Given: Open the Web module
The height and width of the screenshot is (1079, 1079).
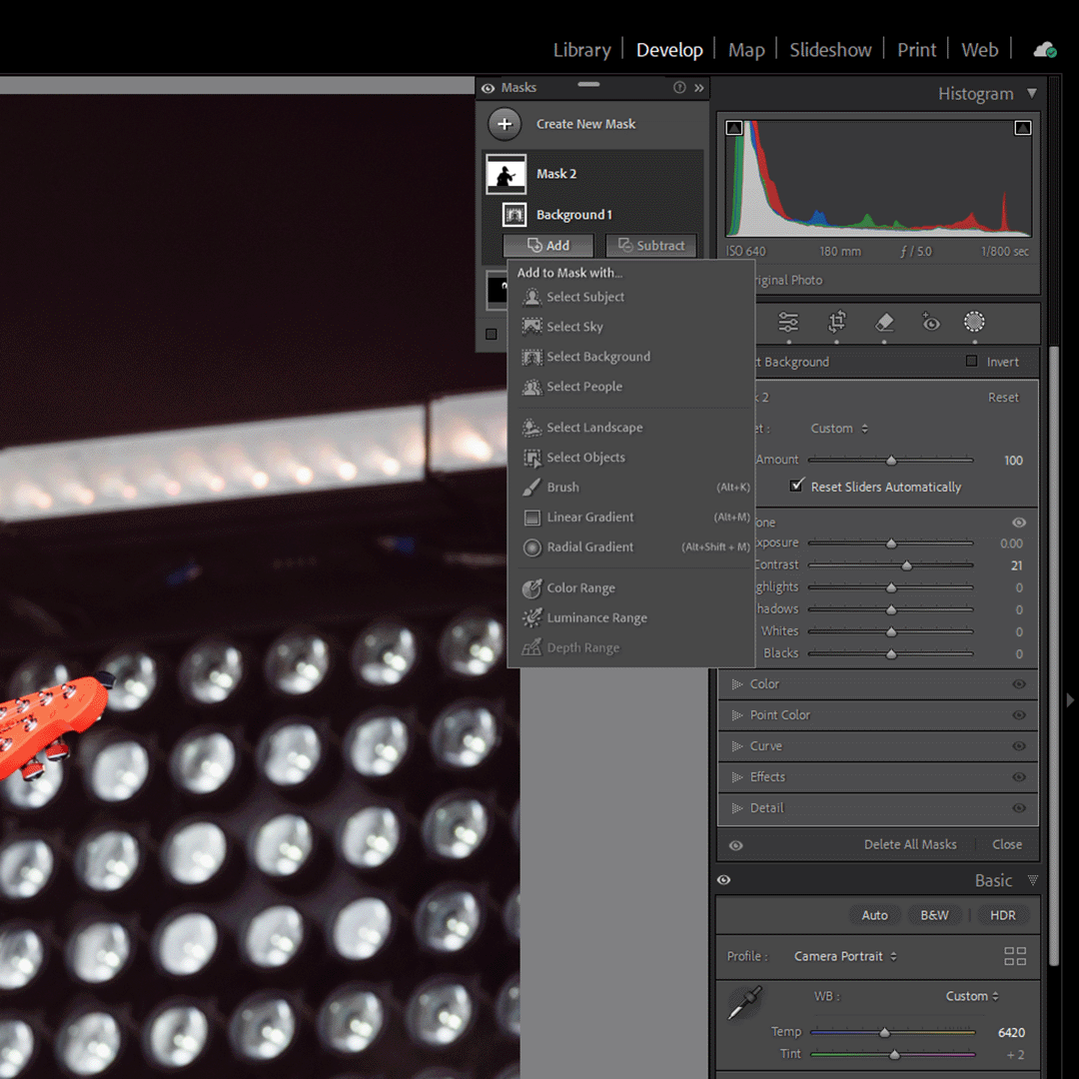Looking at the screenshot, I should coord(979,50).
